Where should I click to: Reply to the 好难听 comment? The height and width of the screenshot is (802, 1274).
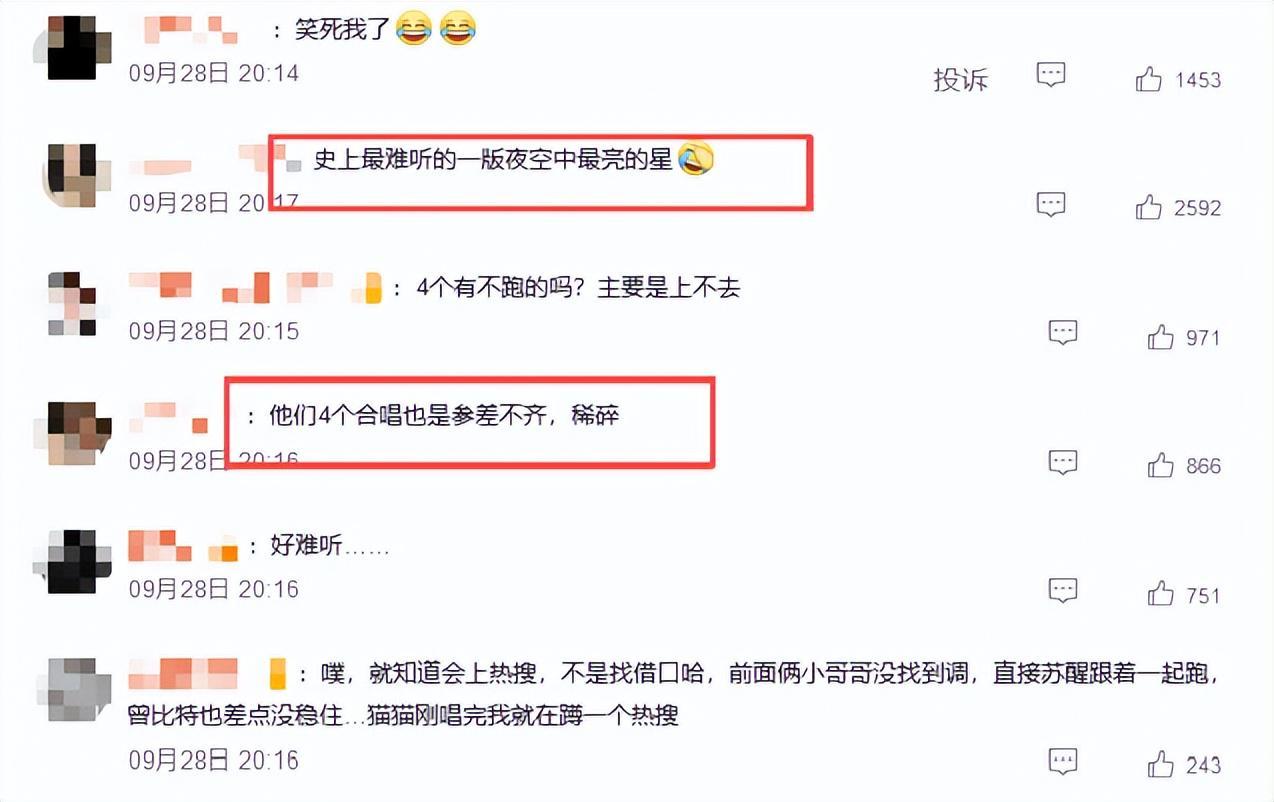pyautogui.click(x=1062, y=590)
